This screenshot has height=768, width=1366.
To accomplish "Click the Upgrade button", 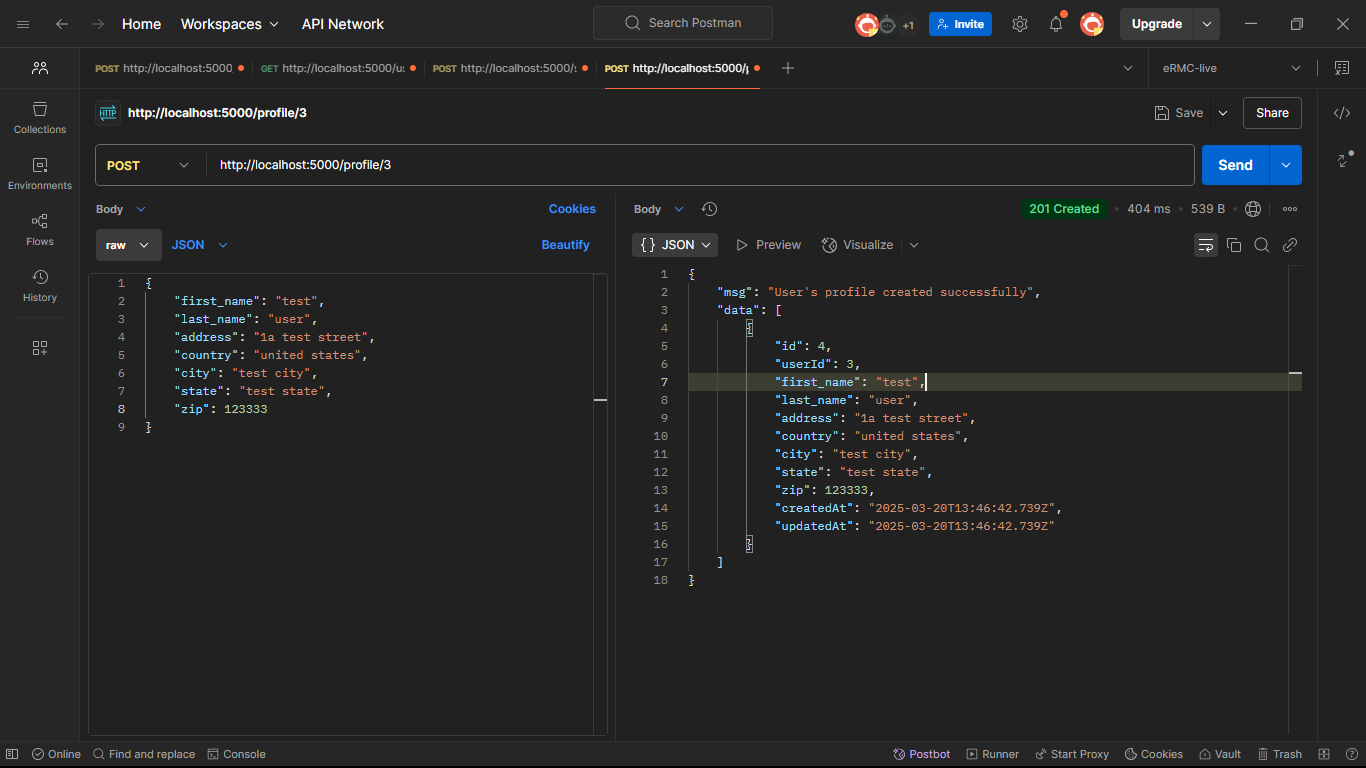I will (1157, 24).
